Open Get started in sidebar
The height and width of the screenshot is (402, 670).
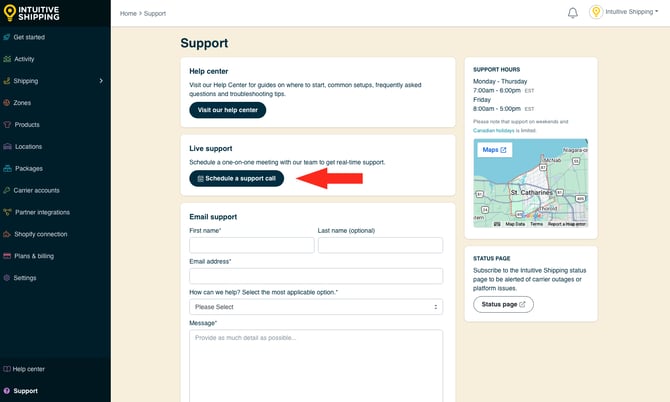(29, 37)
